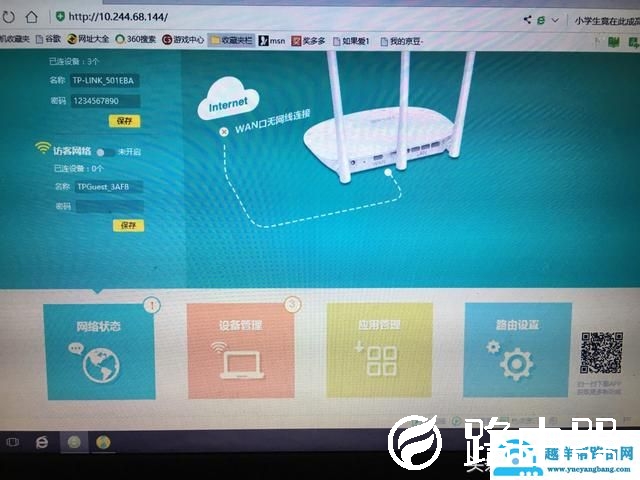Open the 收藏夹栏 bookmarks folder
Screen dimensions: 640x480
(x=231, y=40)
